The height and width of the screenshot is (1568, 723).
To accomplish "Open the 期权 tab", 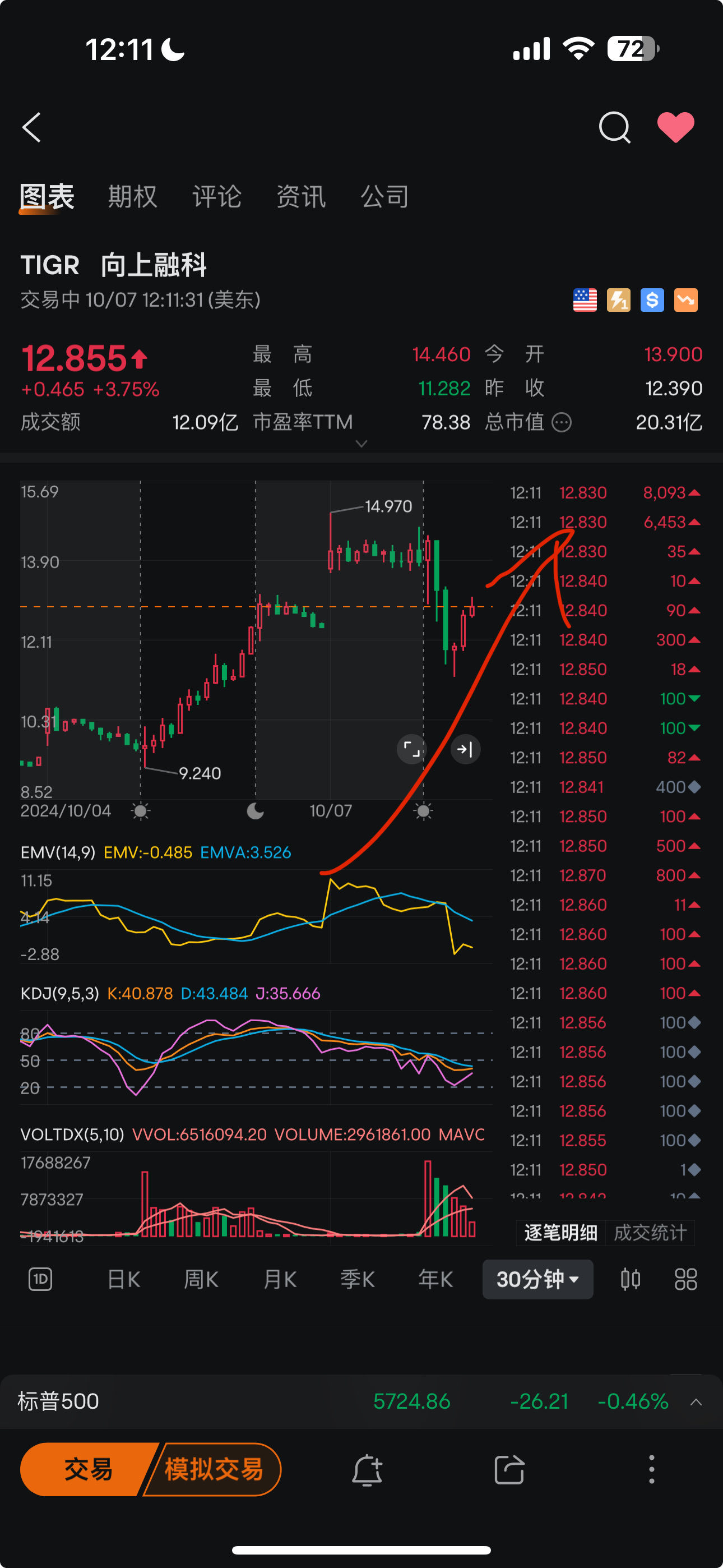I will 132,197.
